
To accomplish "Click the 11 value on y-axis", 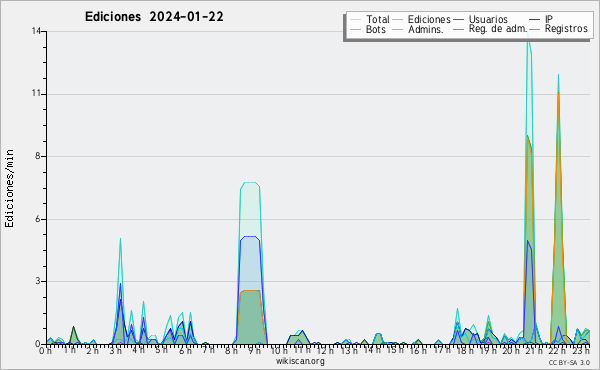I will point(37,94).
